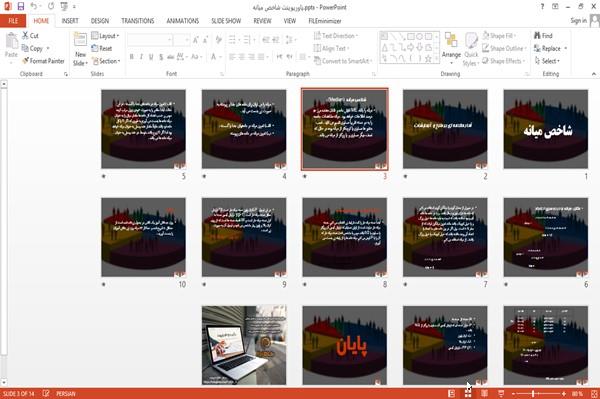Click Slide Sorter view icon in status bar
Viewport: 600px width, 399px height.
(468, 394)
